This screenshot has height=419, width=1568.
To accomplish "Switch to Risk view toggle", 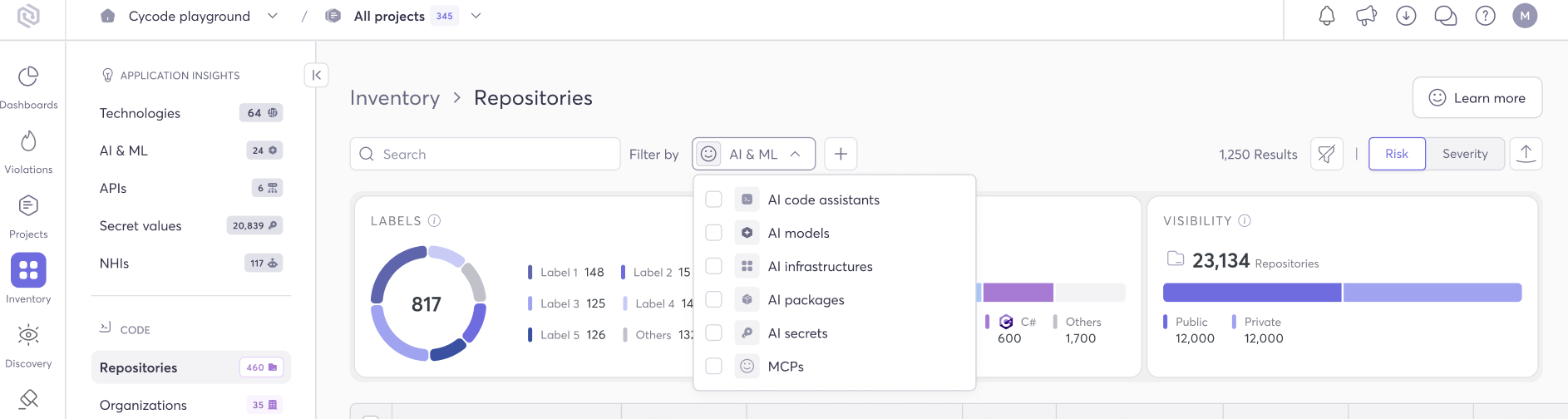I will 1397,154.
